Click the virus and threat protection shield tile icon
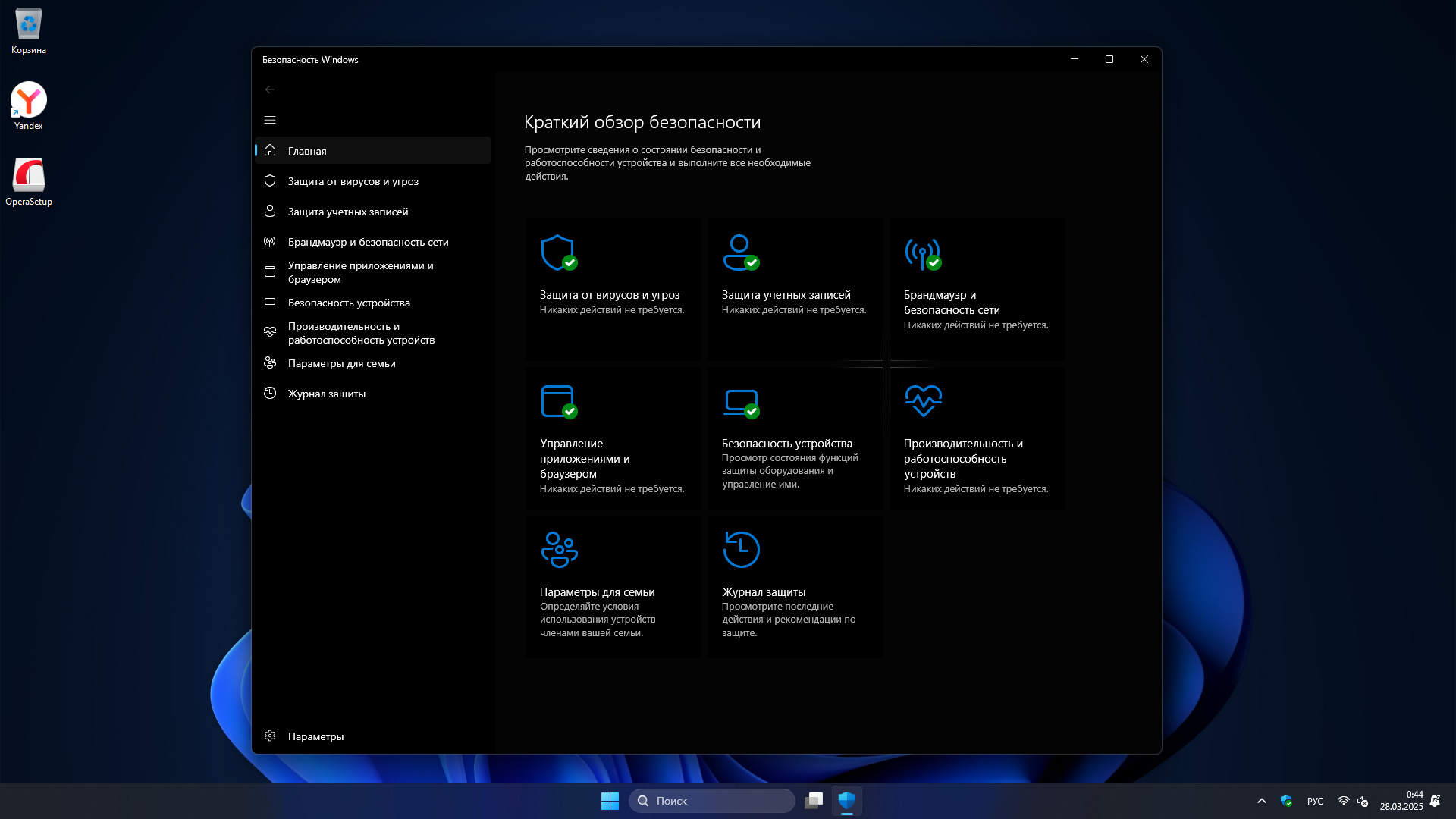 pyautogui.click(x=558, y=253)
